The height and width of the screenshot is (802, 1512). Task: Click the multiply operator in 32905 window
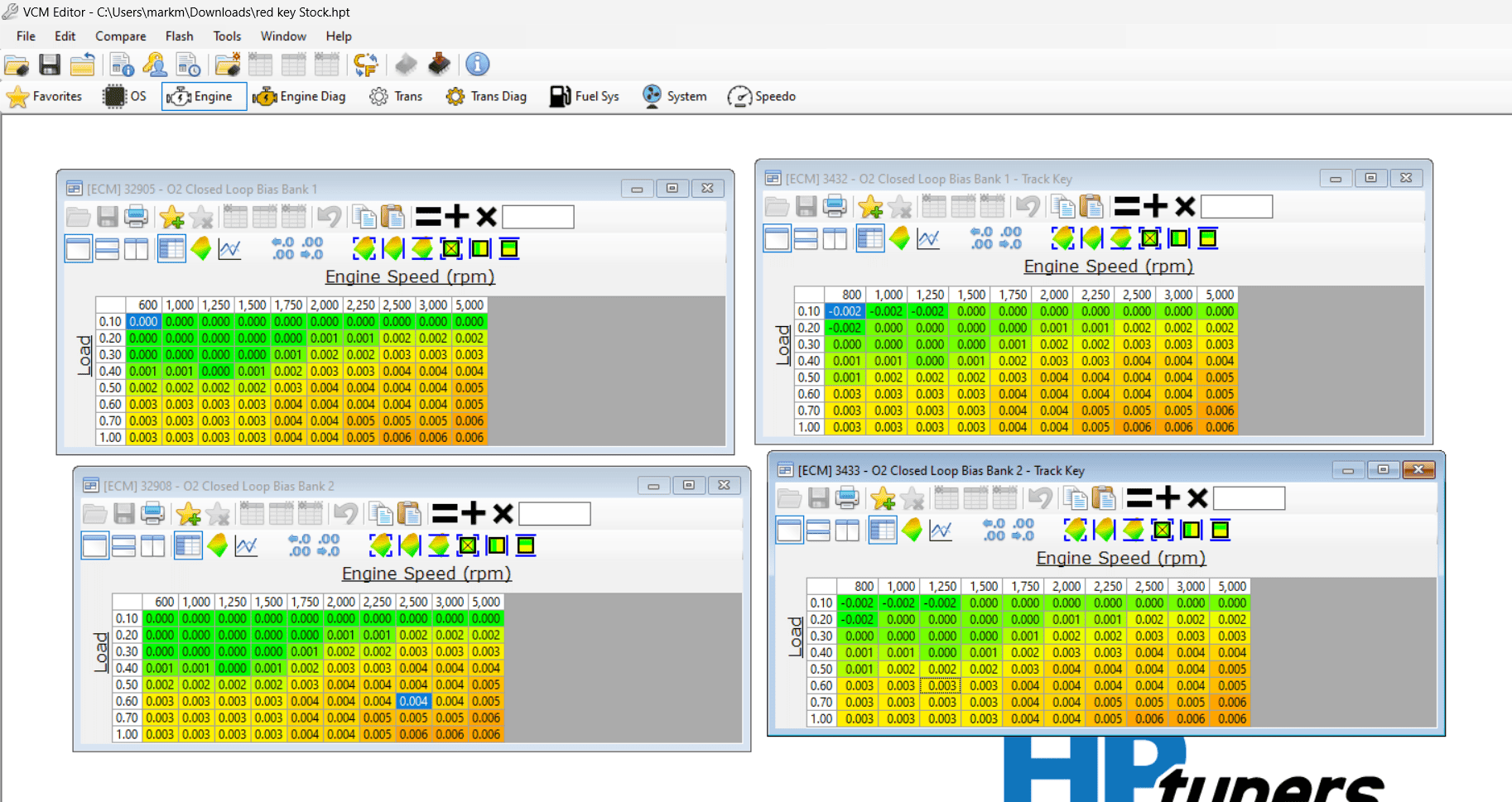(x=486, y=217)
